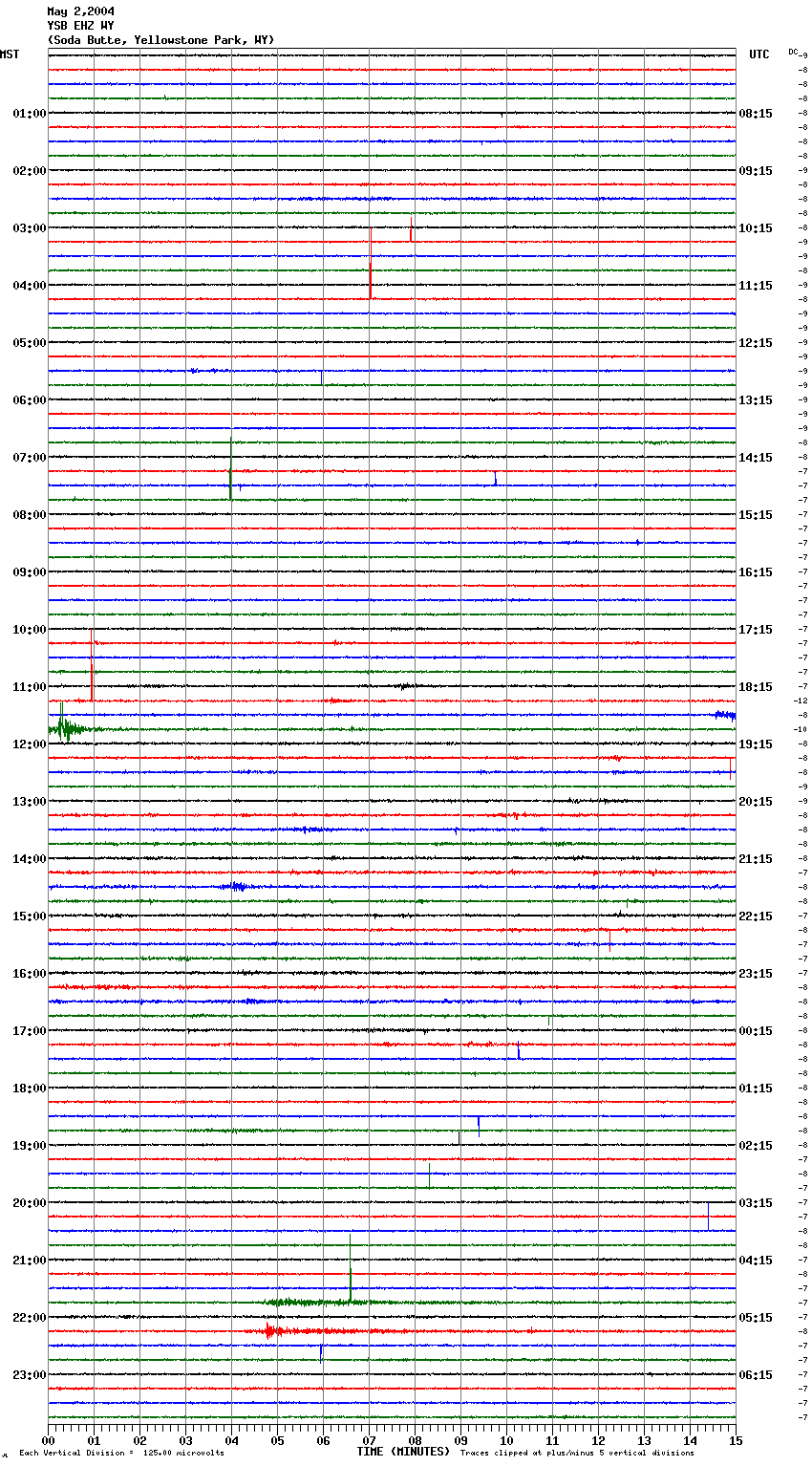Click bottom minute axis label '12'

point(598,1441)
